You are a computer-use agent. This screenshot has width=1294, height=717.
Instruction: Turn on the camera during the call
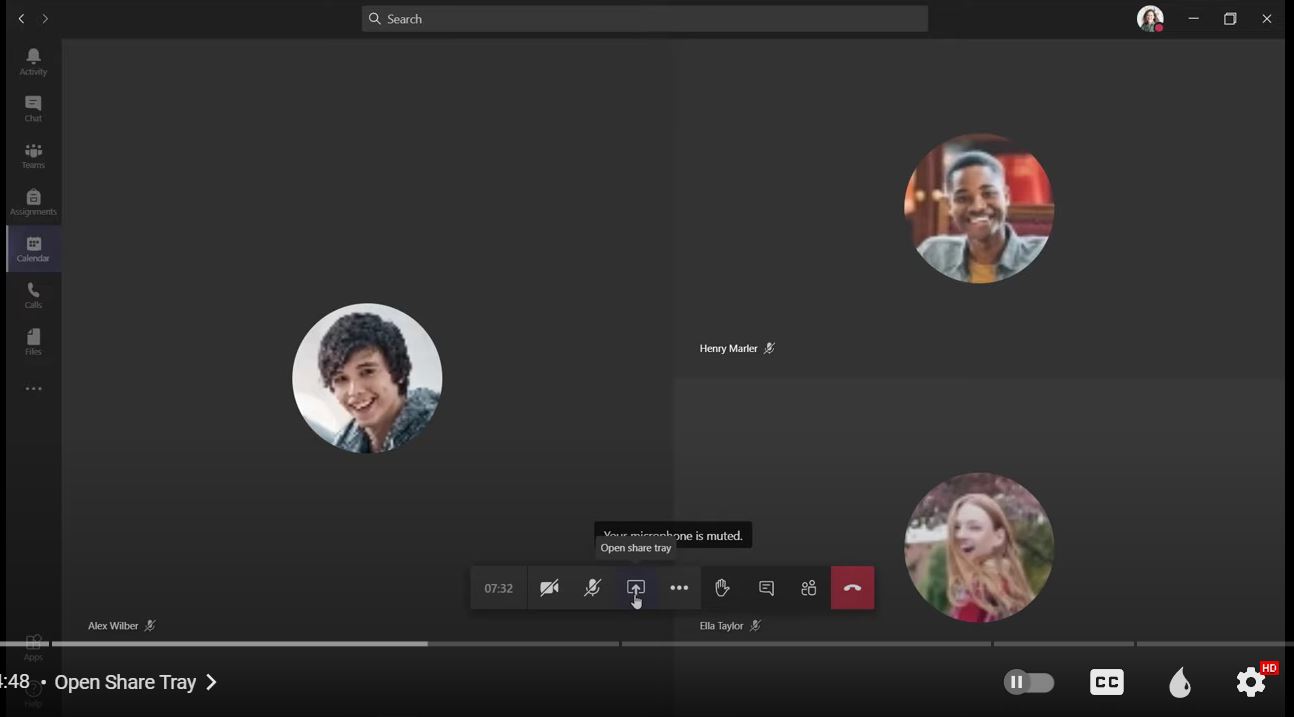point(549,588)
